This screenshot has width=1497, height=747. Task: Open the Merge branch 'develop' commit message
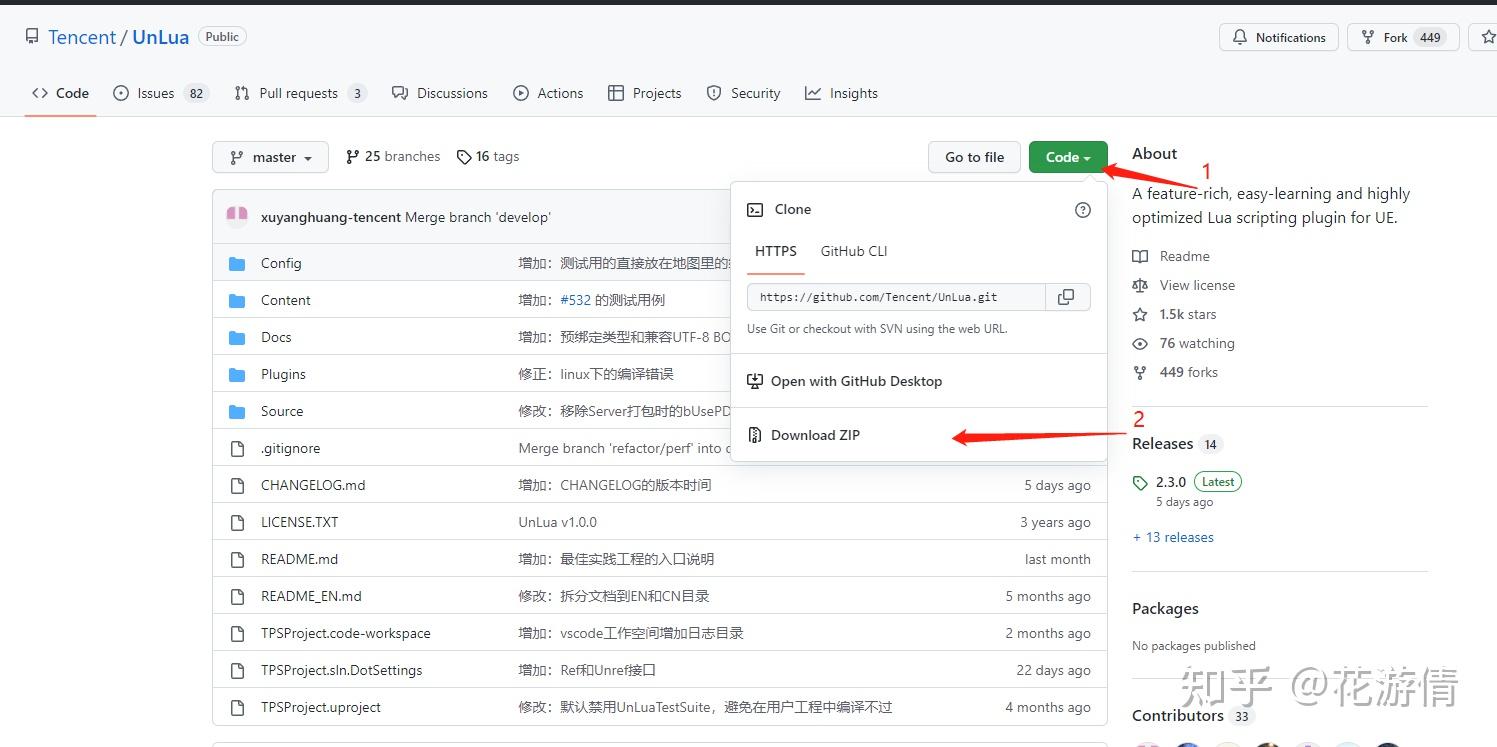tap(478, 217)
